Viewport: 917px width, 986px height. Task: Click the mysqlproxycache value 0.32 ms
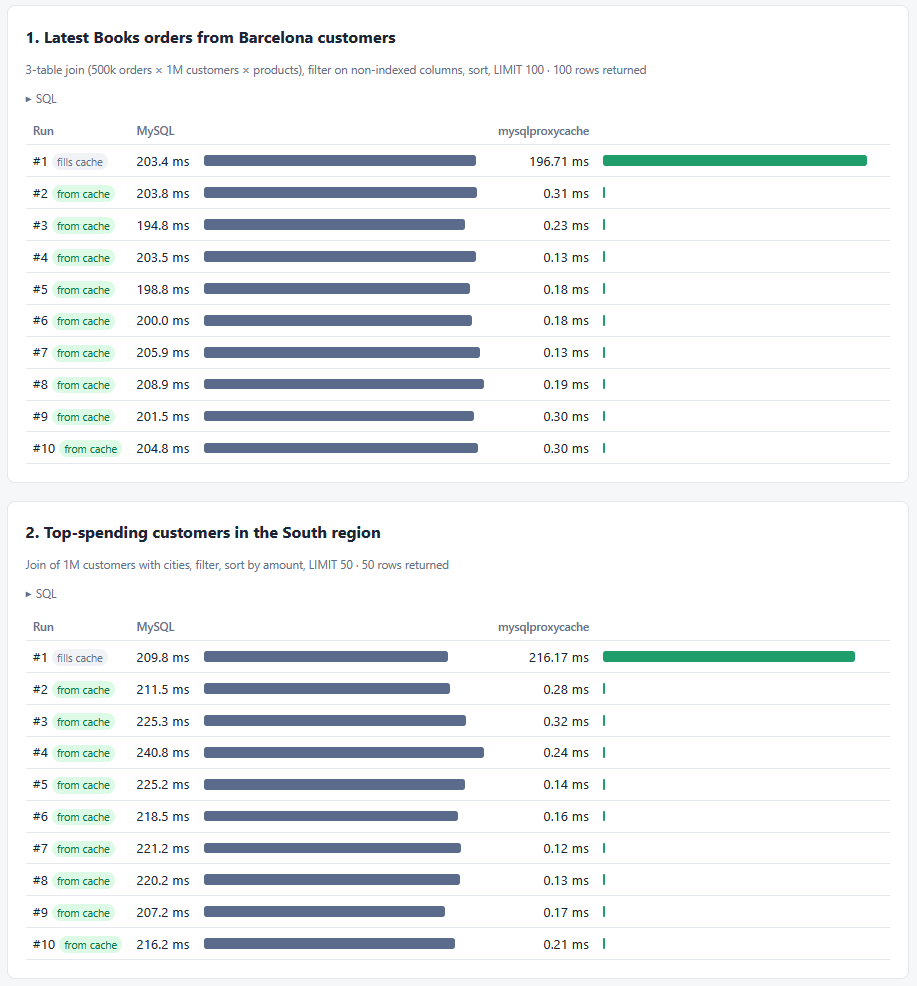click(x=566, y=721)
